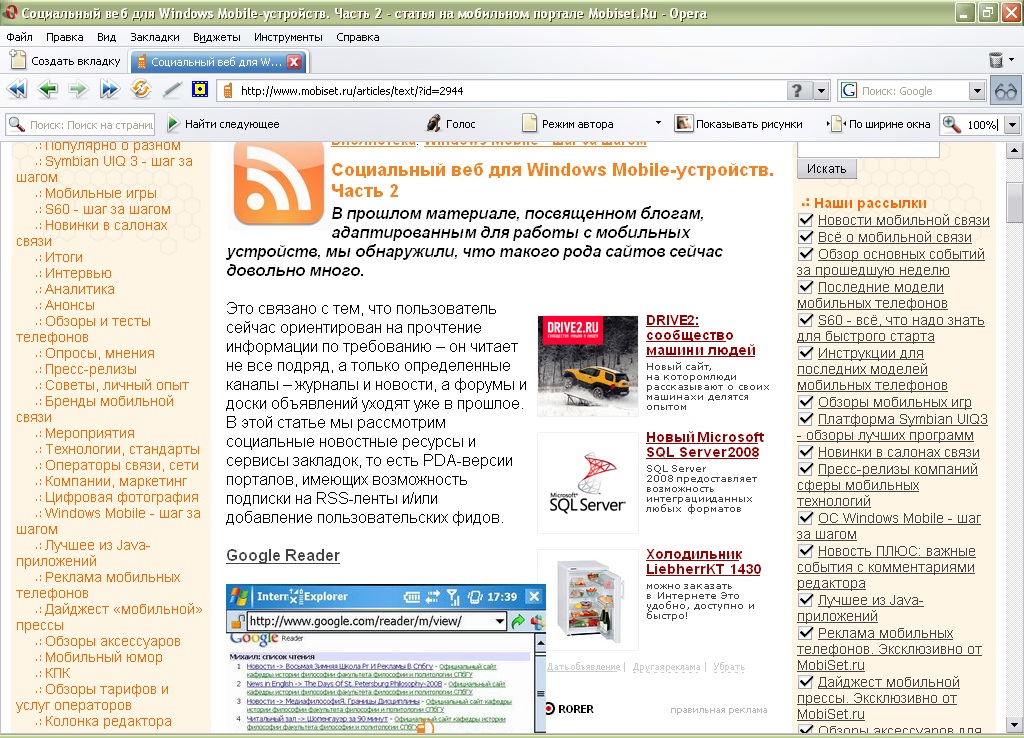This screenshot has width=1024, height=738.
Task: Click the orange RSS feed icon
Action: (279, 184)
